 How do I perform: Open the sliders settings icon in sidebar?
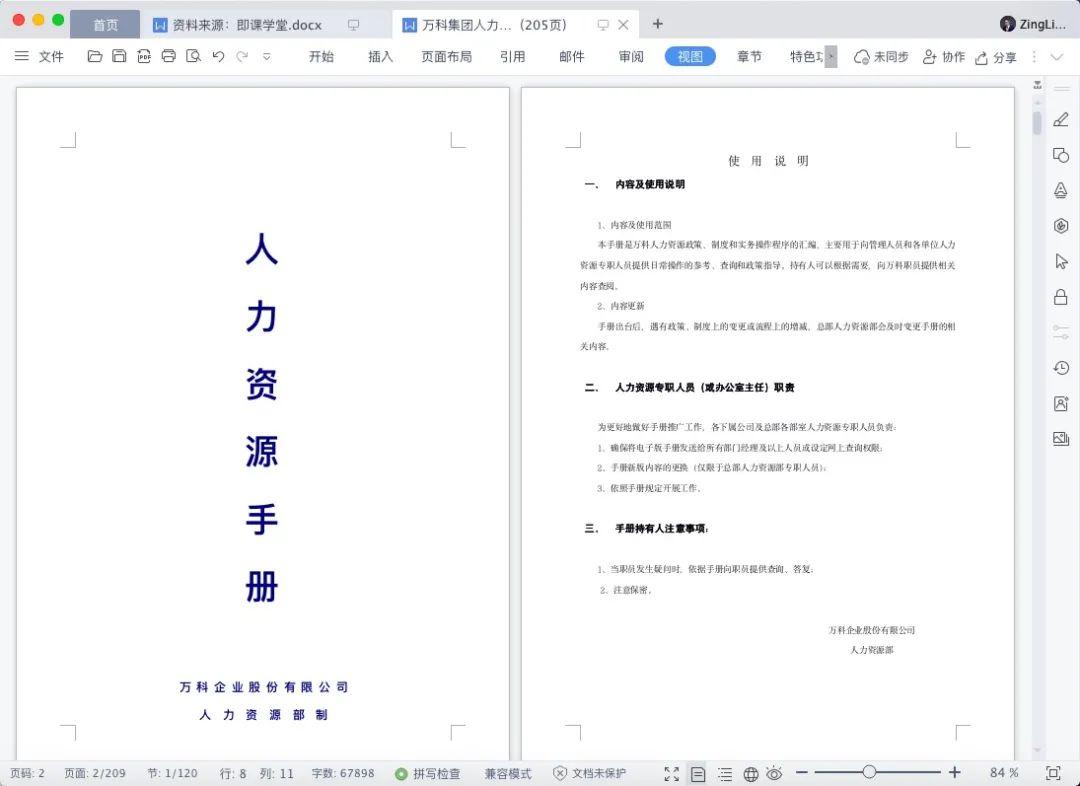[x=1061, y=332]
